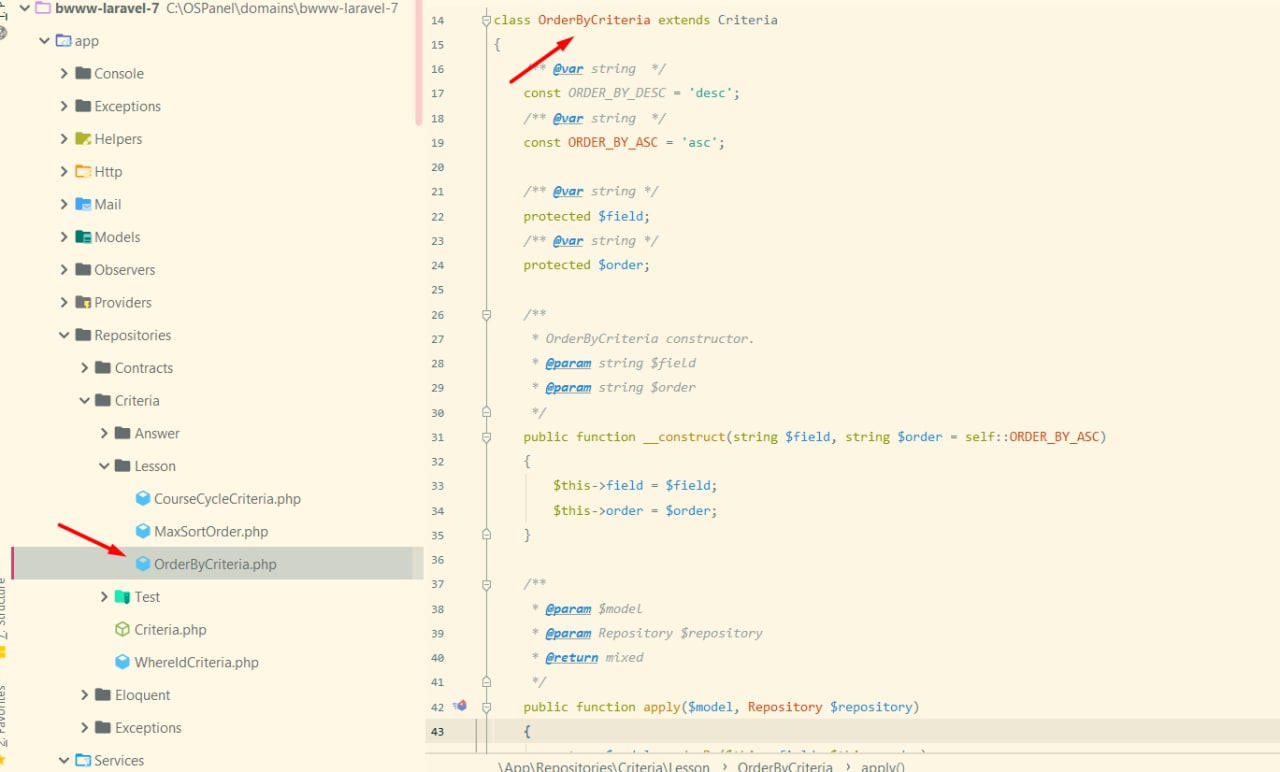Click the CourseCycleCriteria.php file icon
Viewport: 1280px width, 772px height.
tap(143, 499)
